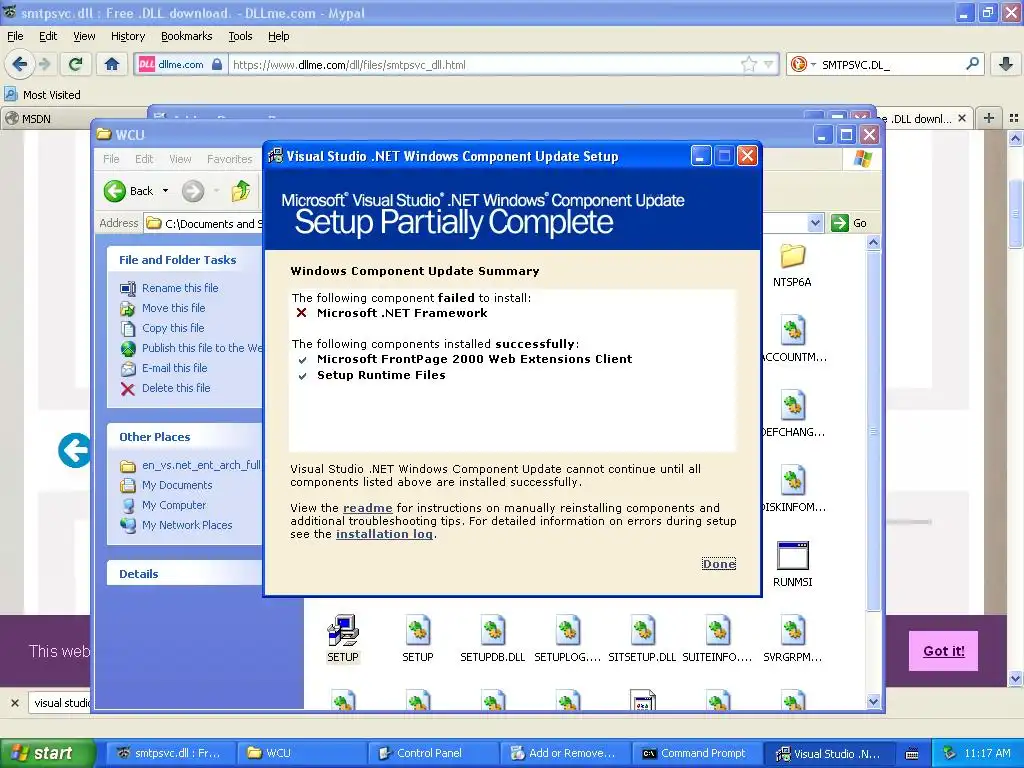Go to the browser Home page icon
This screenshot has height=768, width=1024.
pyautogui.click(x=112, y=64)
